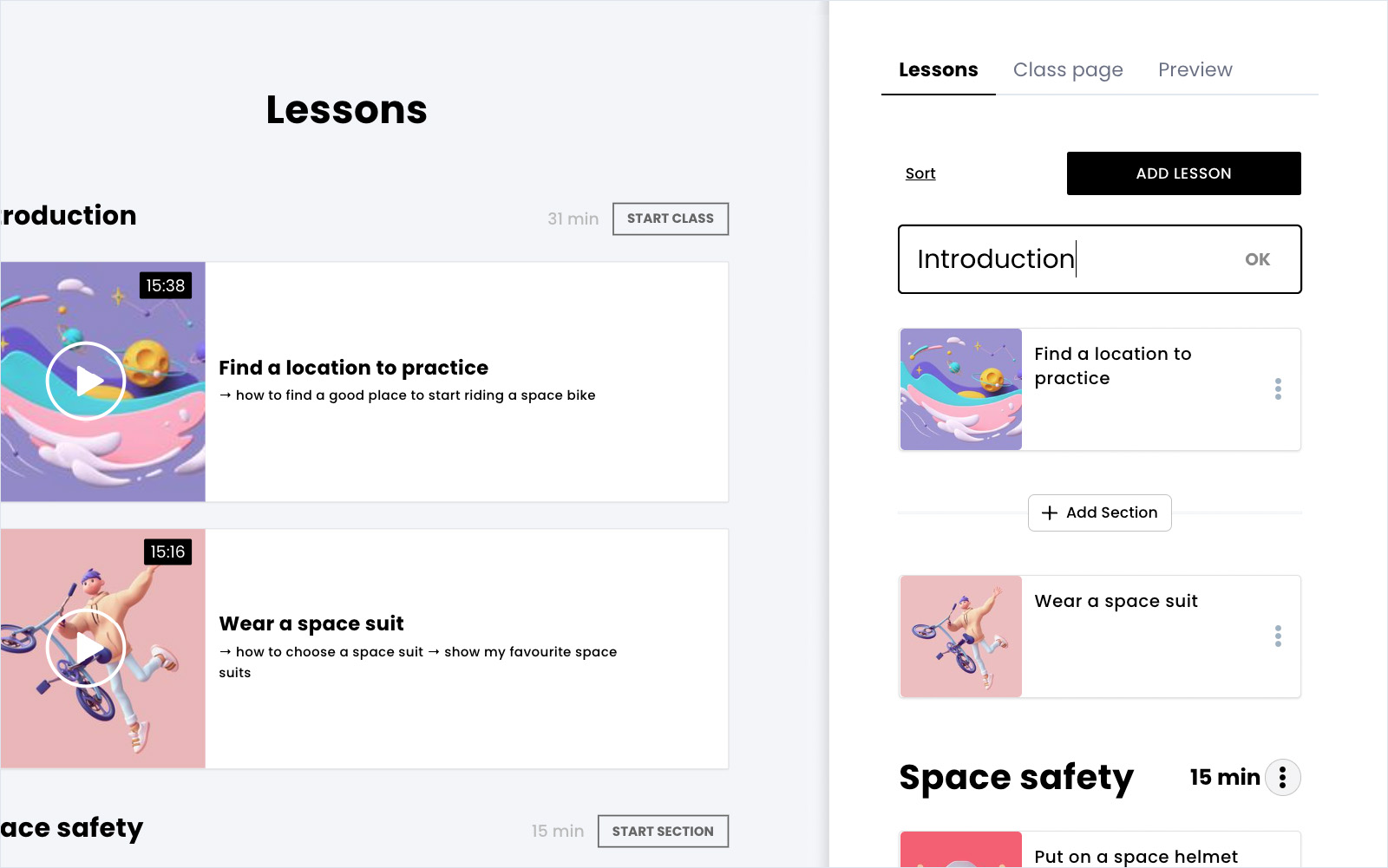Click the space bike description text

(407, 395)
